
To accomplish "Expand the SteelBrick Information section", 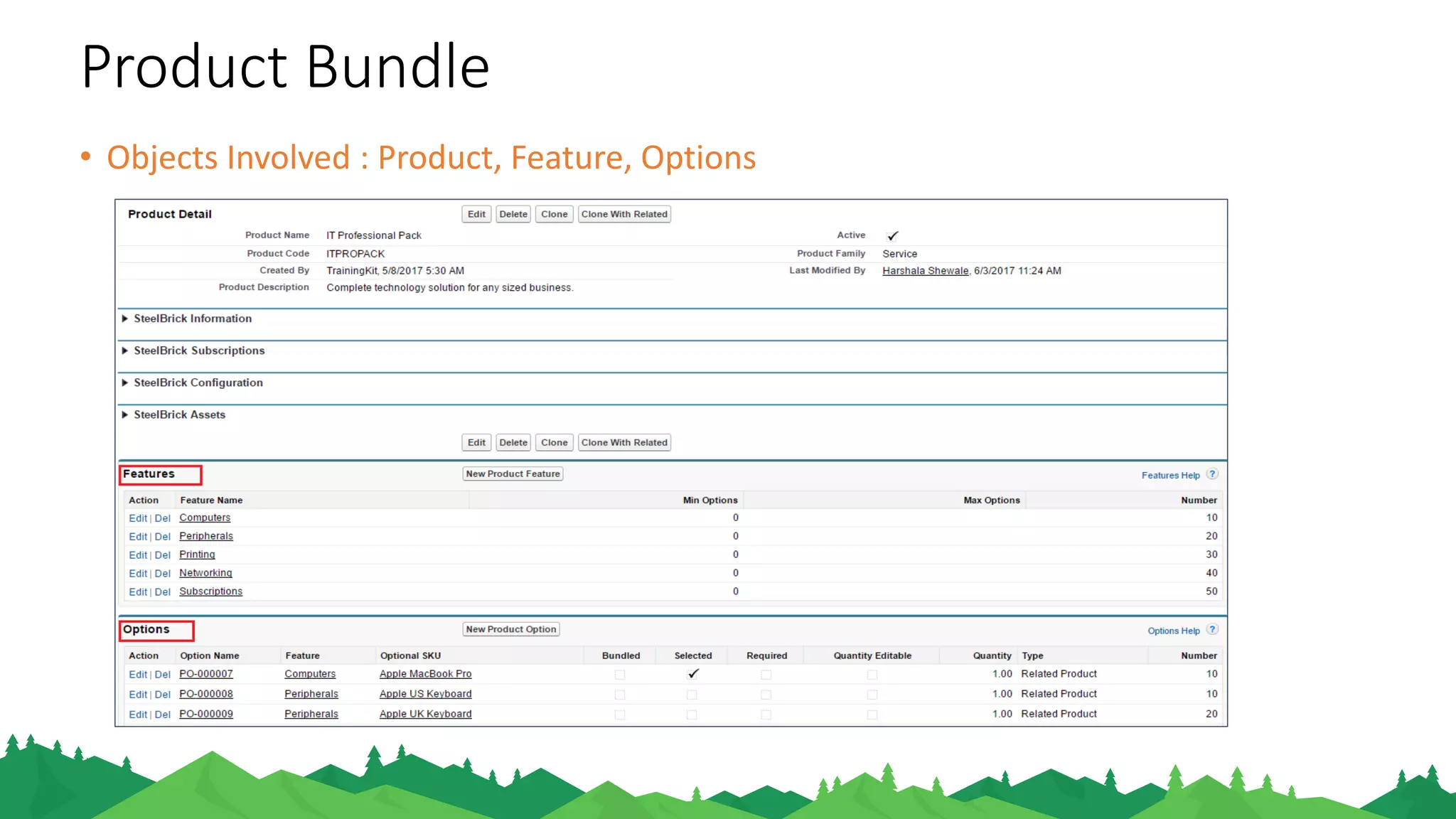I will click(x=125, y=318).
